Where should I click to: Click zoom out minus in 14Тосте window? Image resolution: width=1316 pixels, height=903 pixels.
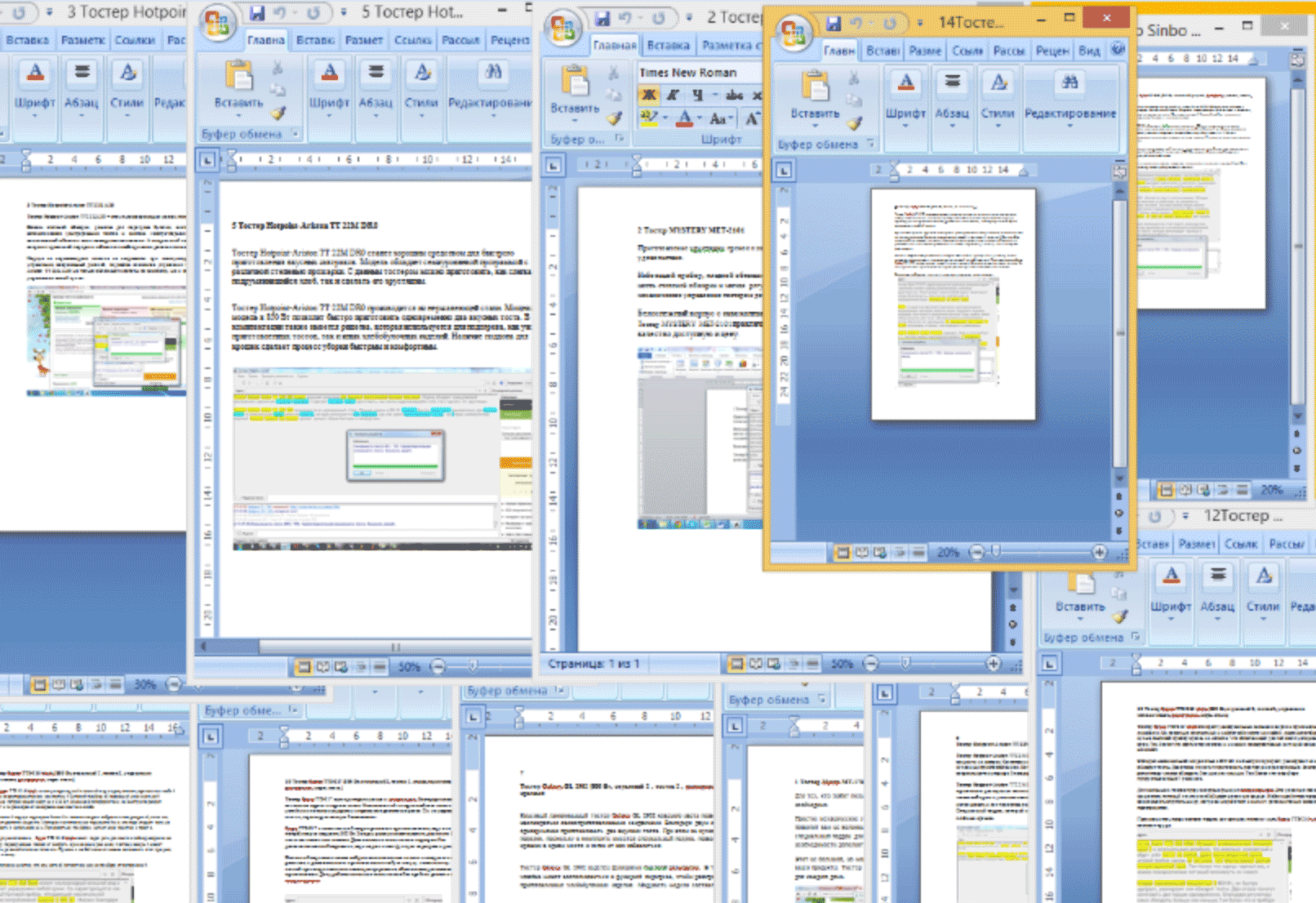pyautogui.click(x=976, y=553)
